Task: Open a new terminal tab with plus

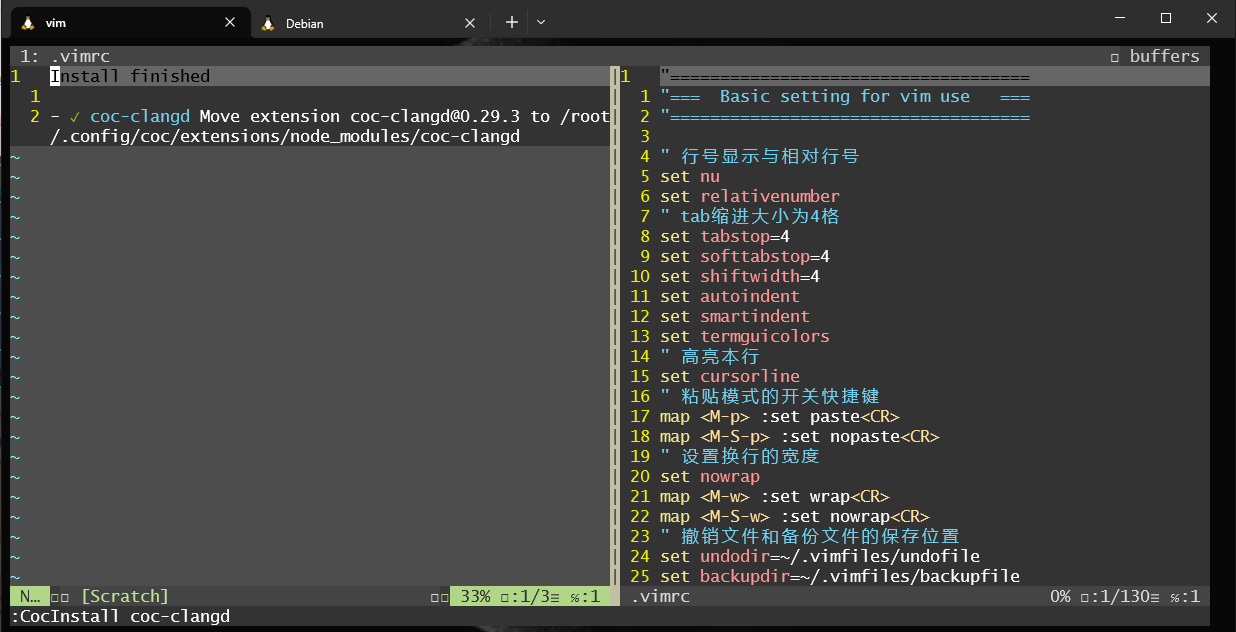Action: click(x=511, y=22)
